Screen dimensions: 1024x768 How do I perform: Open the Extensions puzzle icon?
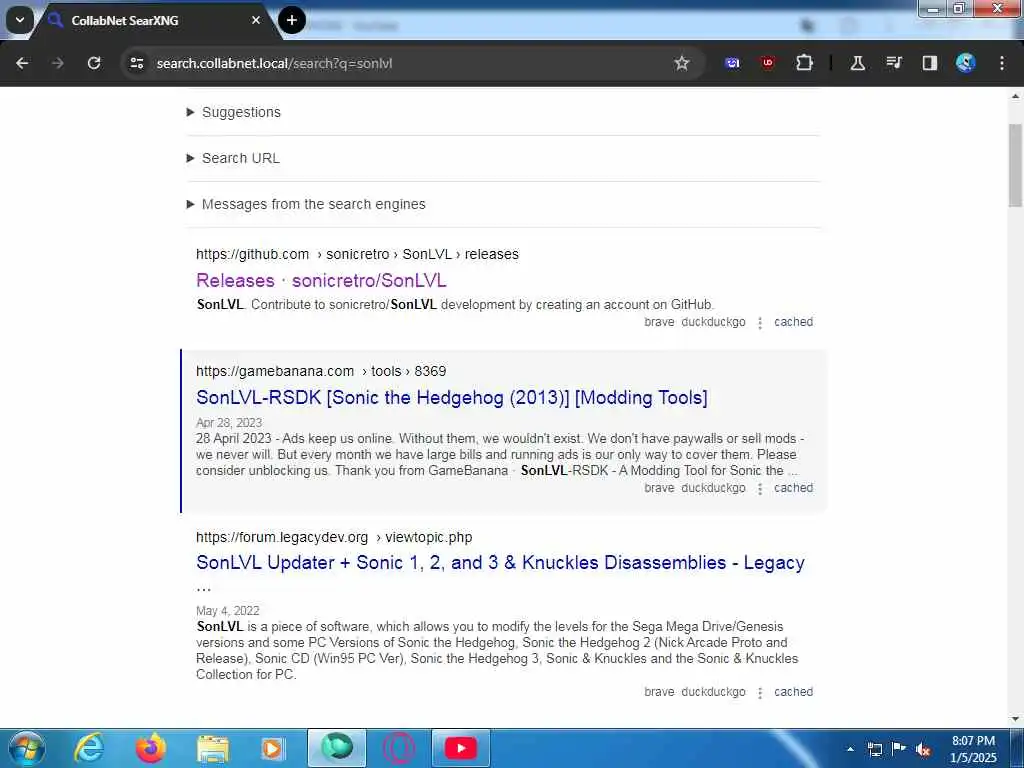[804, 63]
